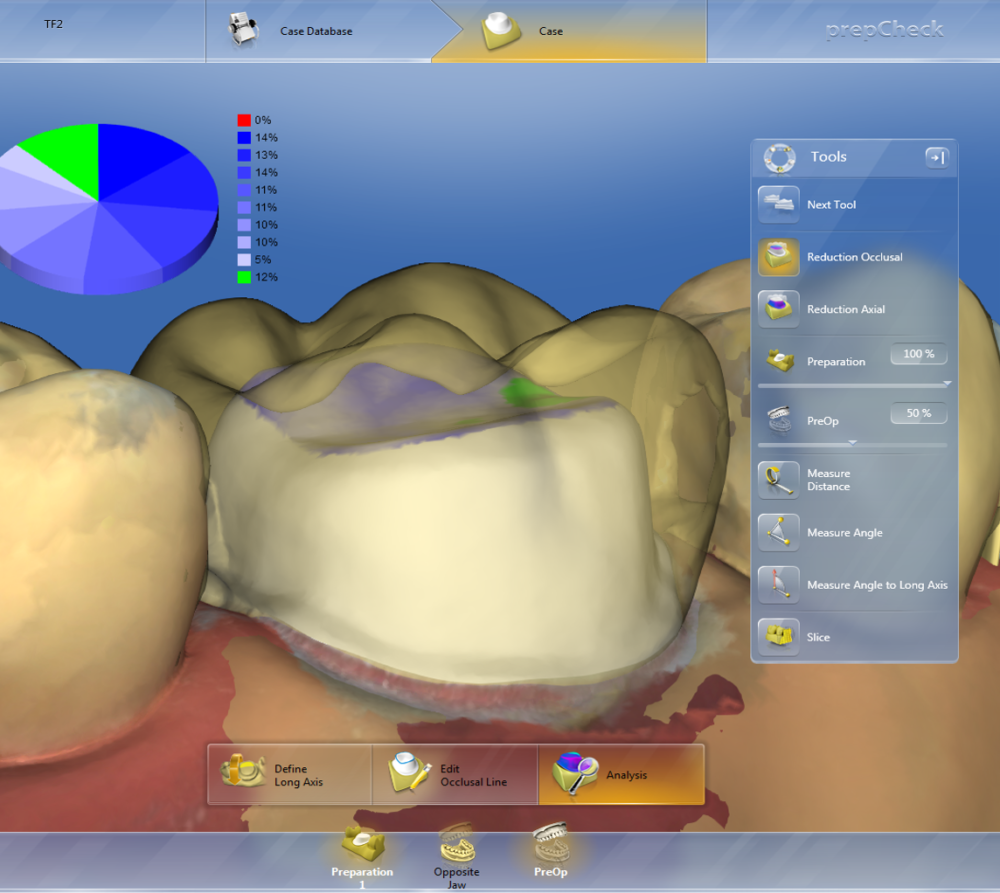Select Measure Angle to Long Axis icon

[x=778, y=584]
